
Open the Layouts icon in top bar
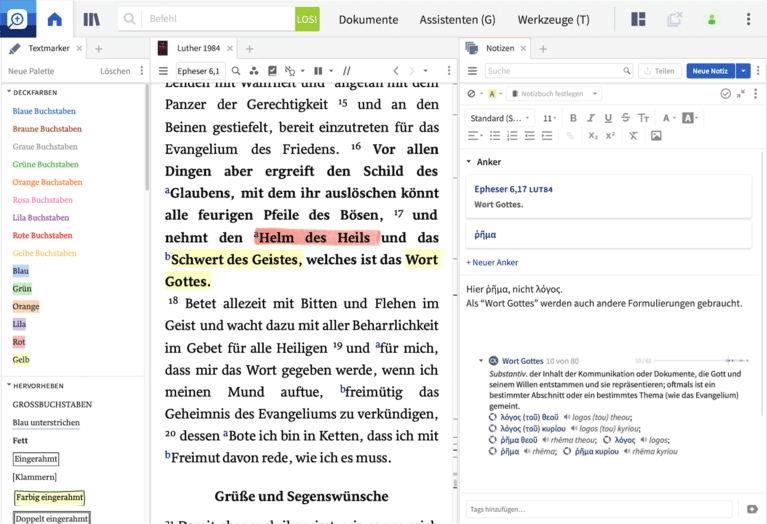(638, 19)
